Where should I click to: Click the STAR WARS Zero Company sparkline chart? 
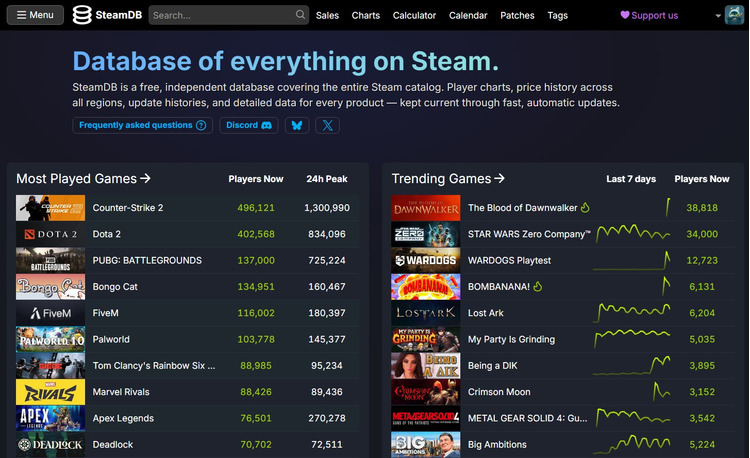[632, 233]
